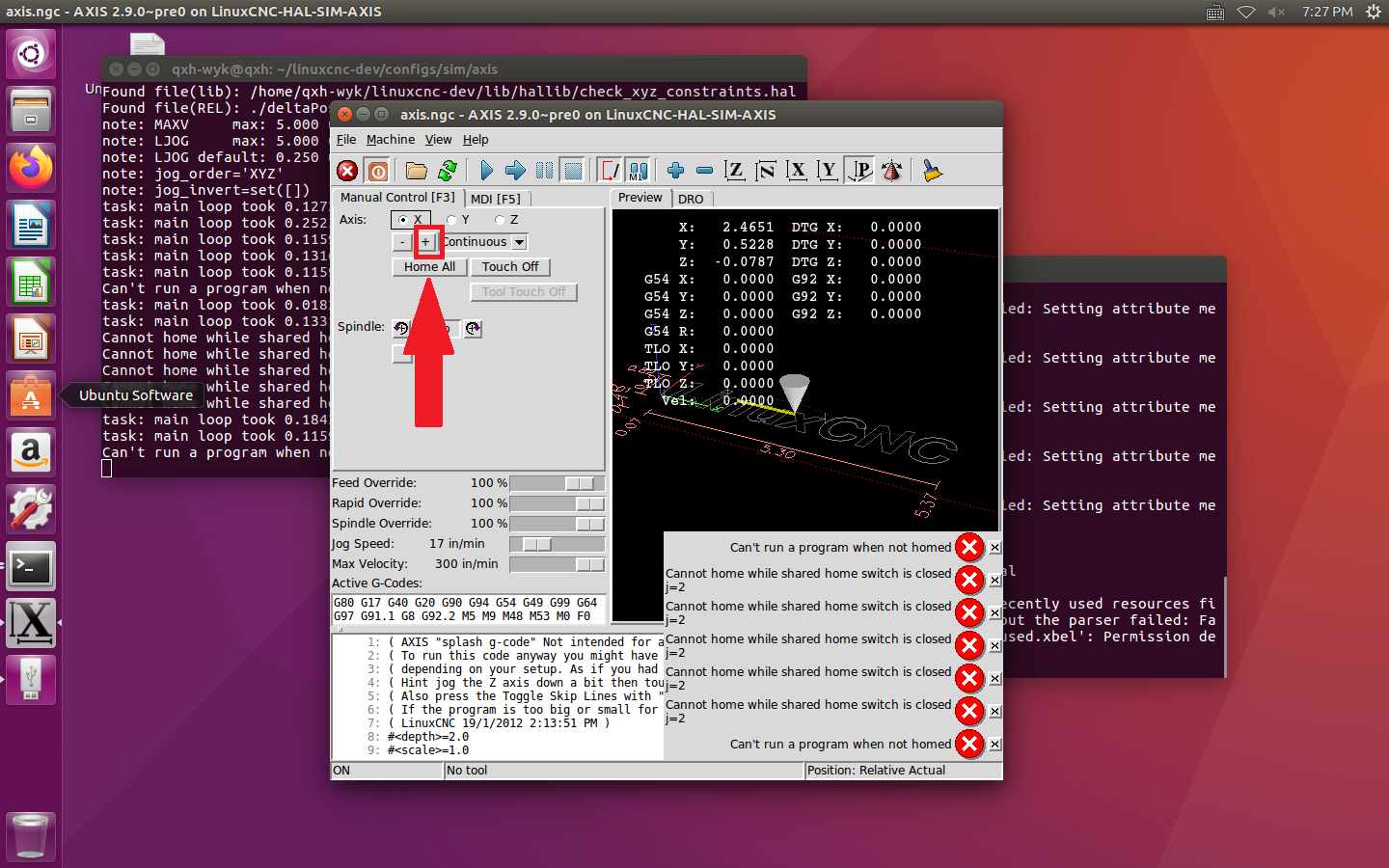
Task: Open the Trash in the dock
Action: (x=31, y=835)
